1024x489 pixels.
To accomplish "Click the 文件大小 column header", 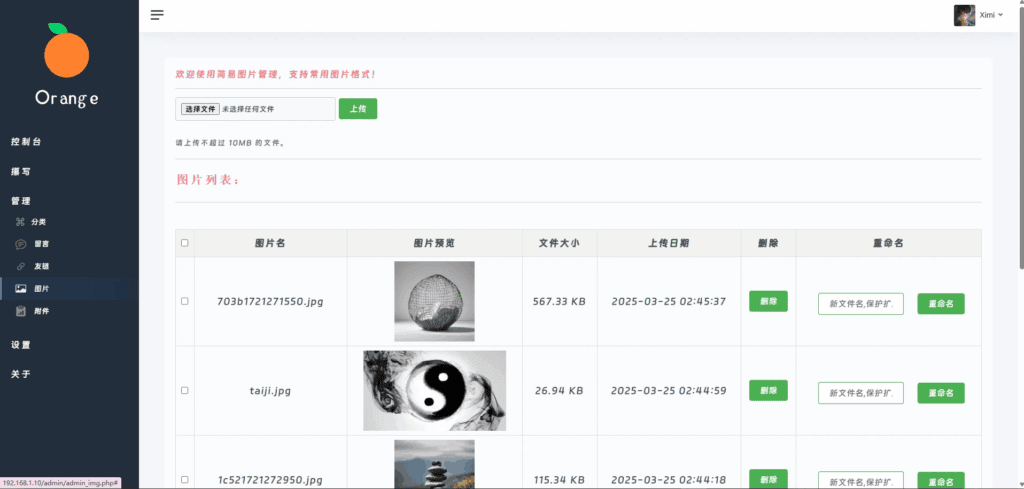I will point(559,243).
